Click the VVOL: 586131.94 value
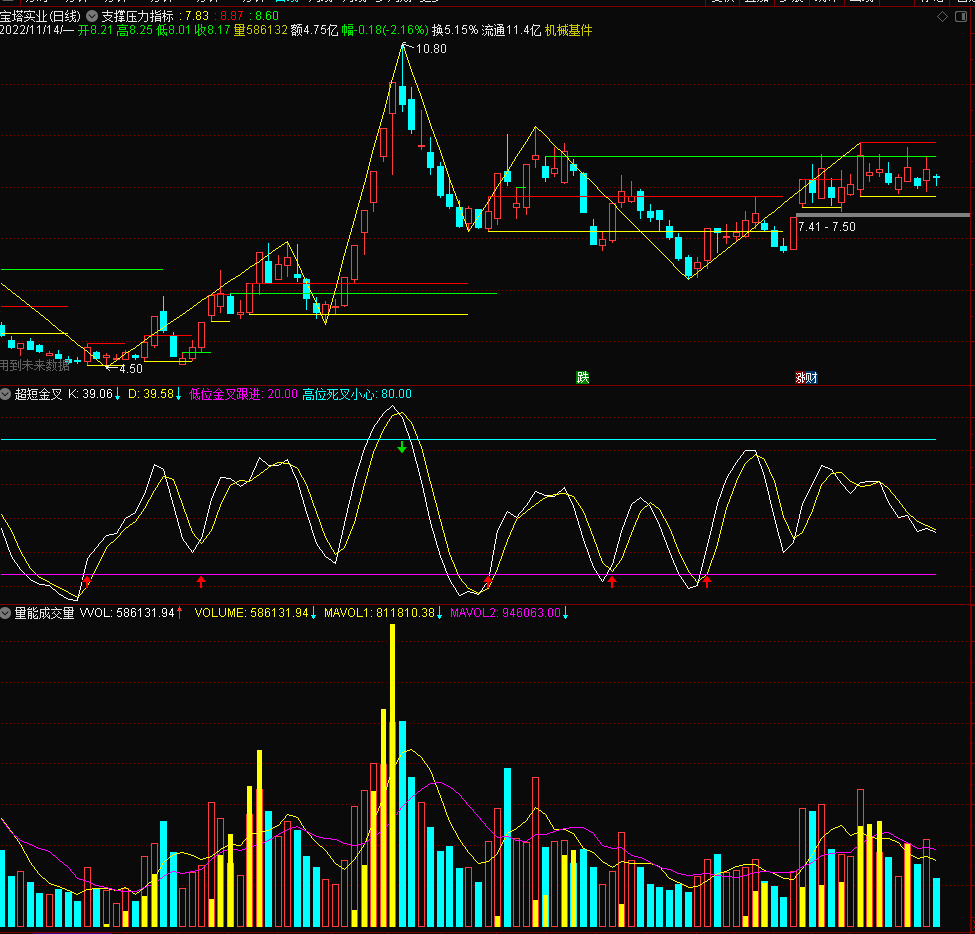This screenshot has height=934, width=975. 127,613
